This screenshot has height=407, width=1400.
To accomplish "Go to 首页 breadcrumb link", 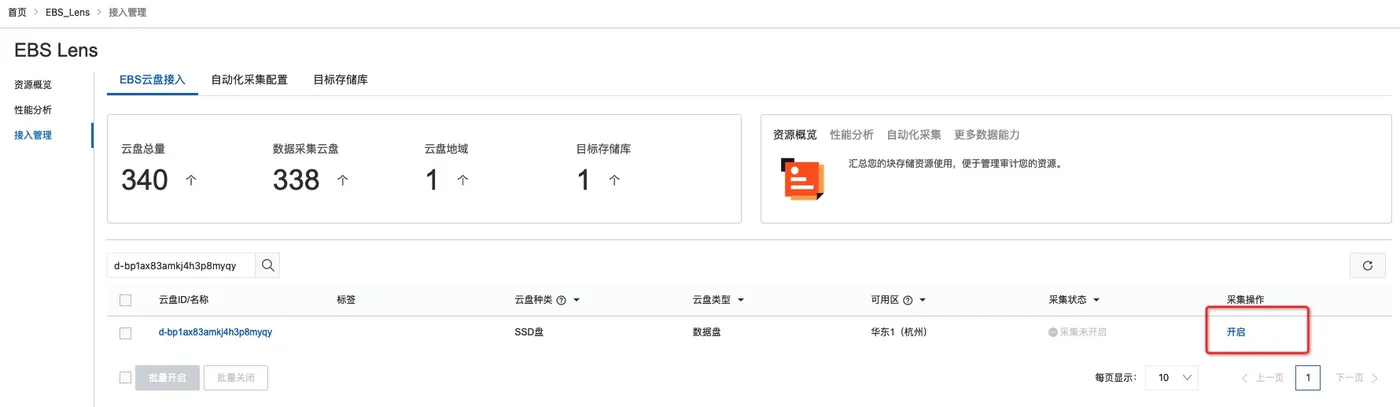I will point(17,12).
